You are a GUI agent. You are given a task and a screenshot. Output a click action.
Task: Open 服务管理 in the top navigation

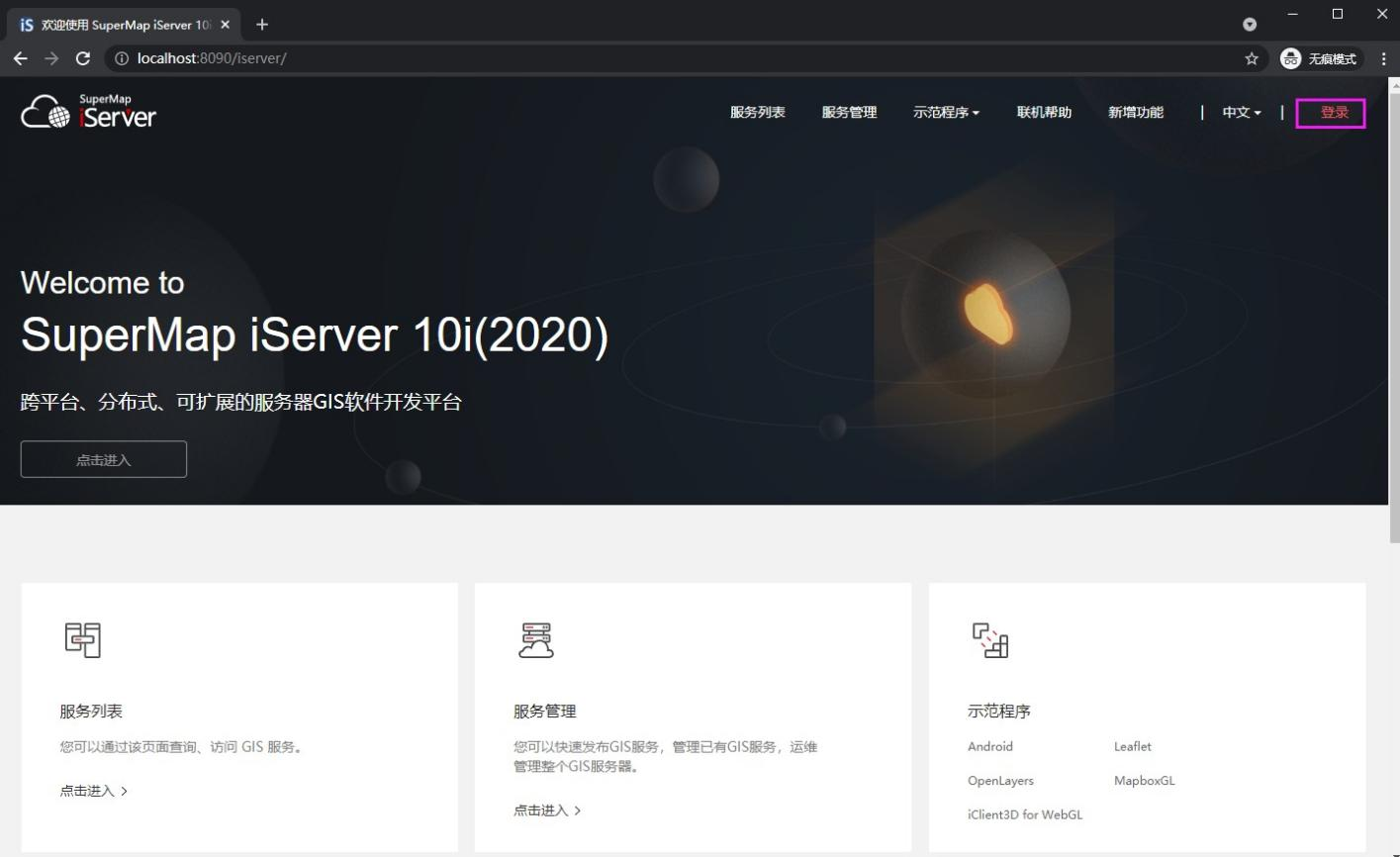point(849,113)
